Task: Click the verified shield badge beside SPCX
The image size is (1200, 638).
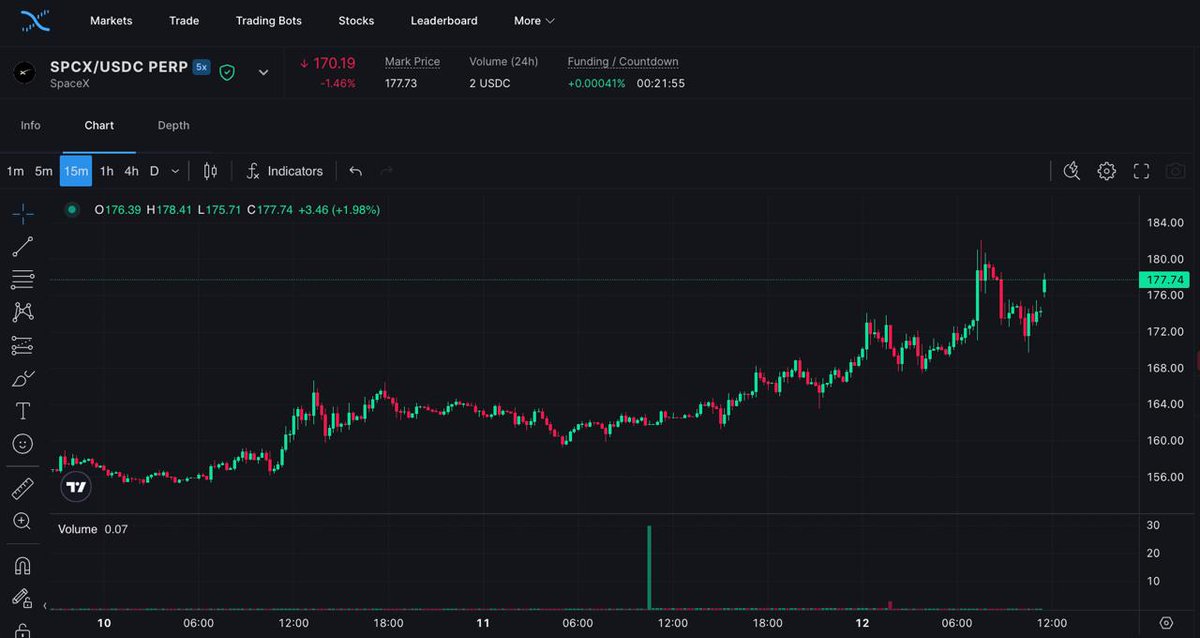Action: pos(227,72)
